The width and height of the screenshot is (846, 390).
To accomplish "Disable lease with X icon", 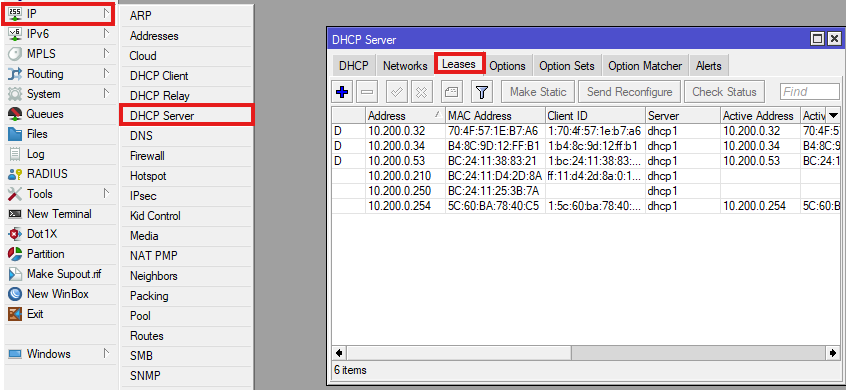I will (422, 92).
